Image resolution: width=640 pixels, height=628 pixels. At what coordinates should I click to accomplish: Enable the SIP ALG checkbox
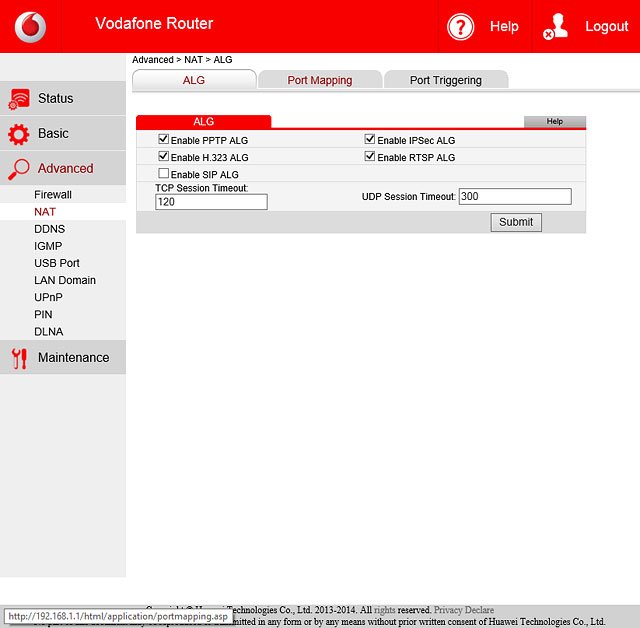click(163, 173)
